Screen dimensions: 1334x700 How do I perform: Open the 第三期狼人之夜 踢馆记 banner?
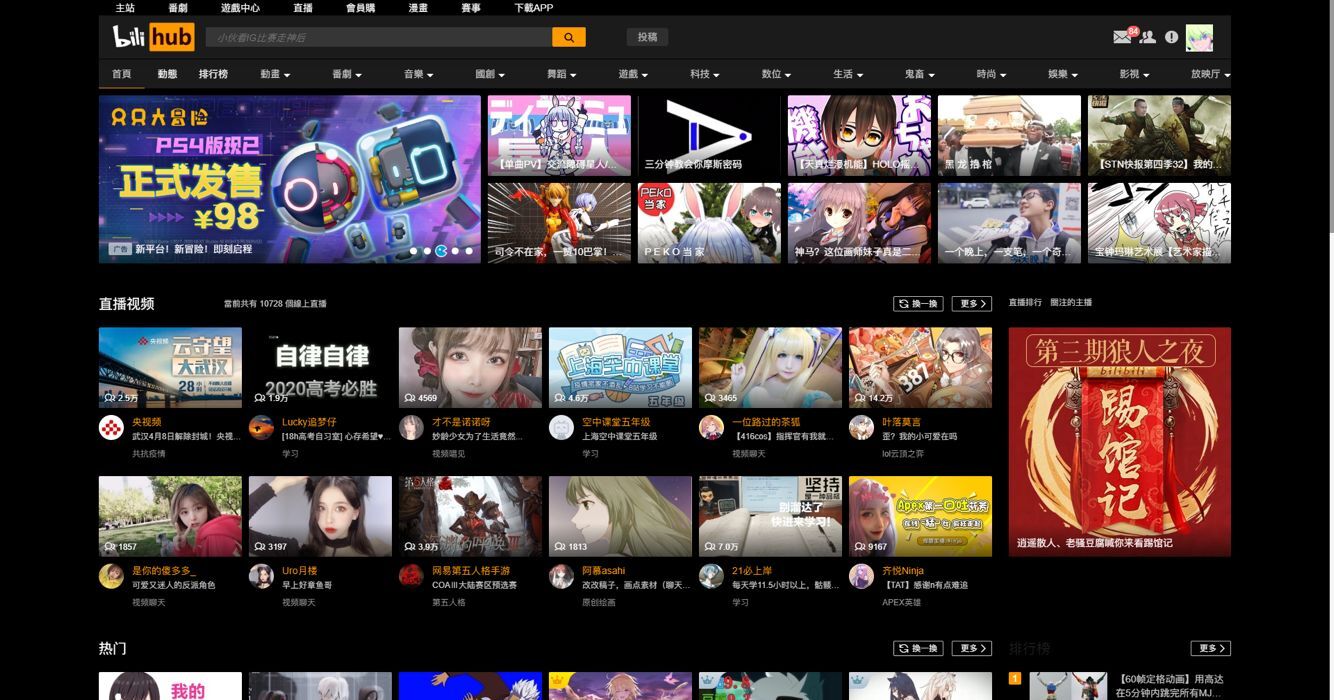1120,441
